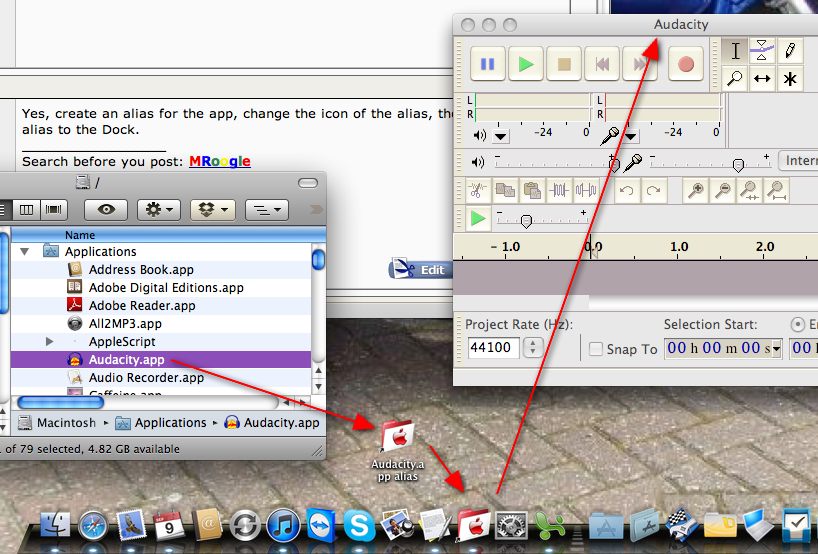
Task: Select the radio button beside Selection Start
Action: click(x=798, y=324)
